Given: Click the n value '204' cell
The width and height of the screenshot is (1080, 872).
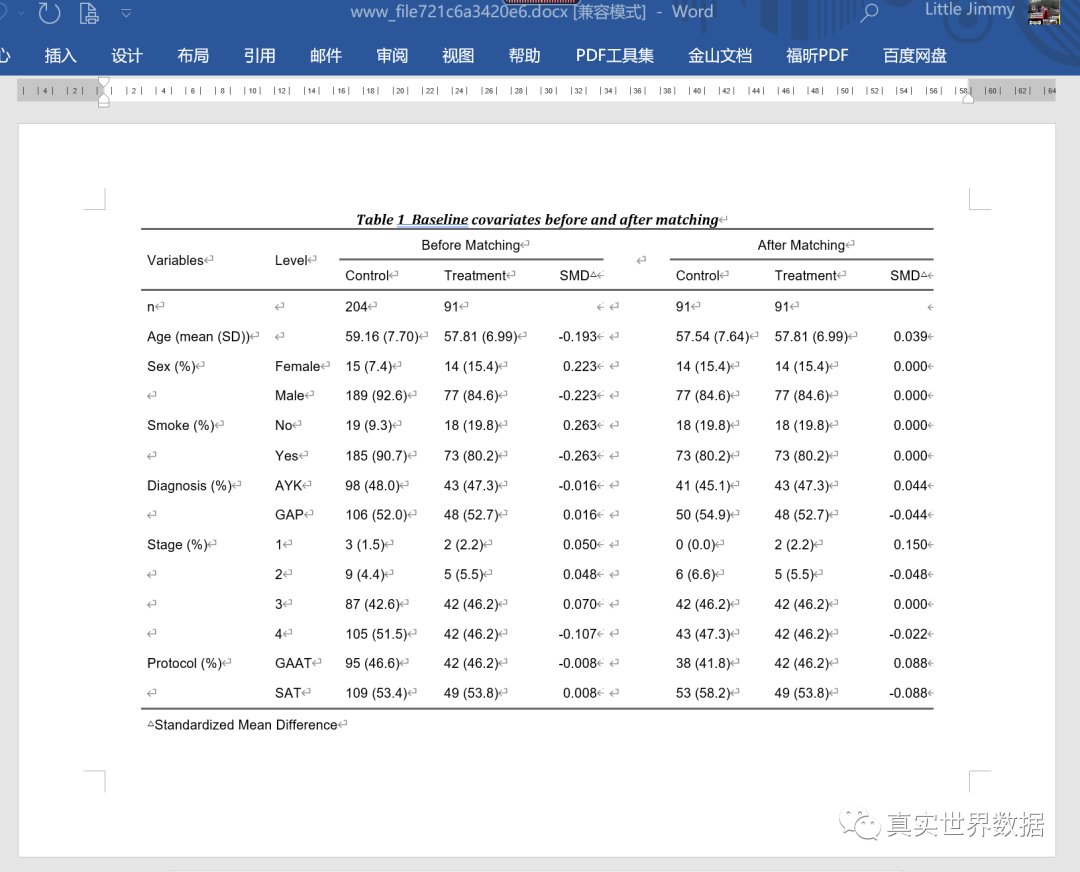Looking at the screenshot, I should point(356,307).
